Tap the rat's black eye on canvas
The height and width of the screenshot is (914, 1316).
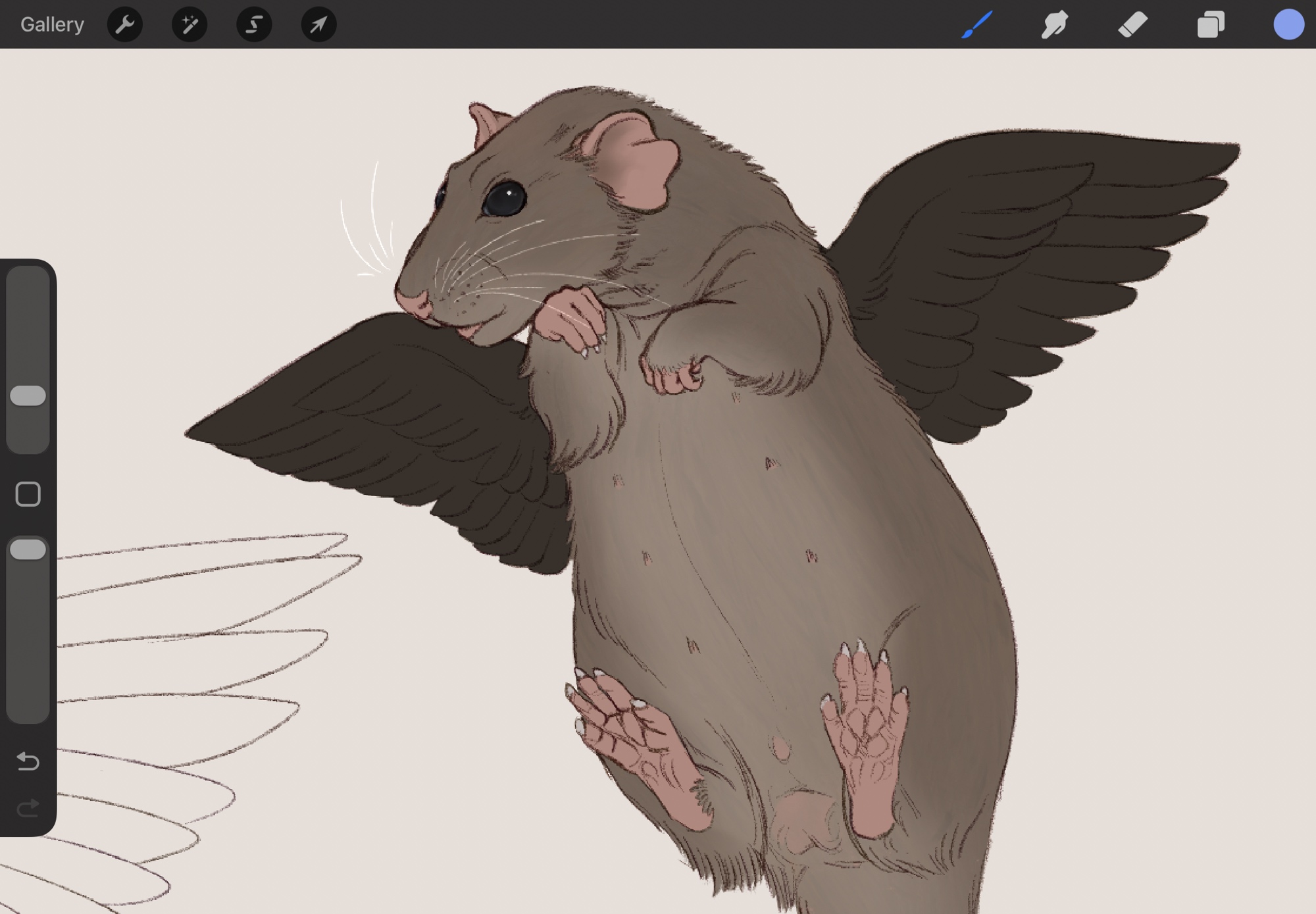tap(505, 198)
